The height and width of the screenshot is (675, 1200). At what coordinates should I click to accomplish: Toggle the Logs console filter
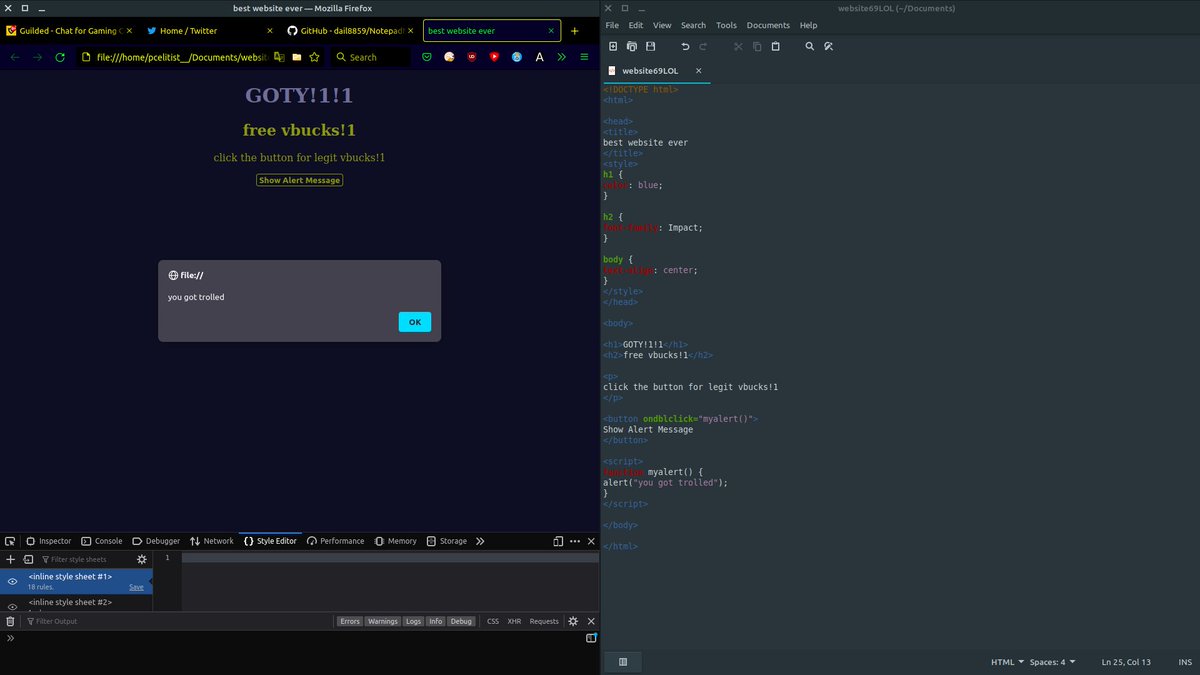[x=413, y=621]
